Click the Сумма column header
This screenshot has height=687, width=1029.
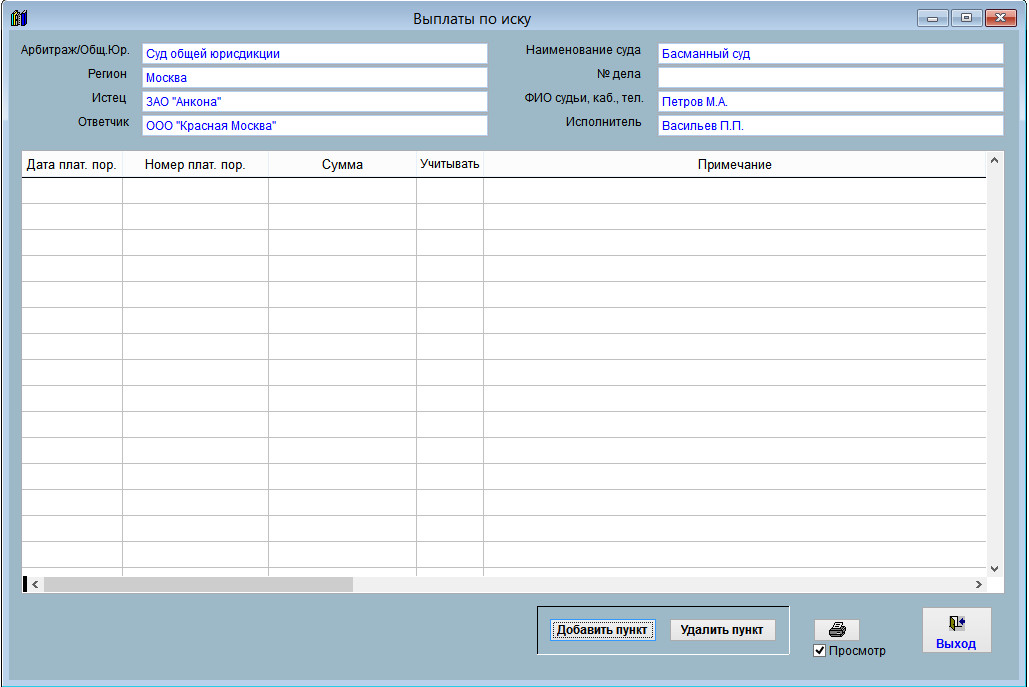[x=342, y=165]
